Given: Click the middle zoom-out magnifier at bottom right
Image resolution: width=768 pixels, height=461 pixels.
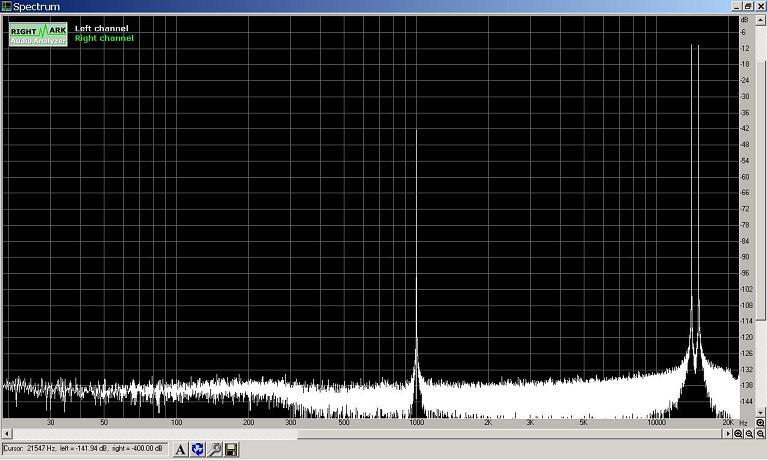Looking at the screenshot, I should pos(749,434).
